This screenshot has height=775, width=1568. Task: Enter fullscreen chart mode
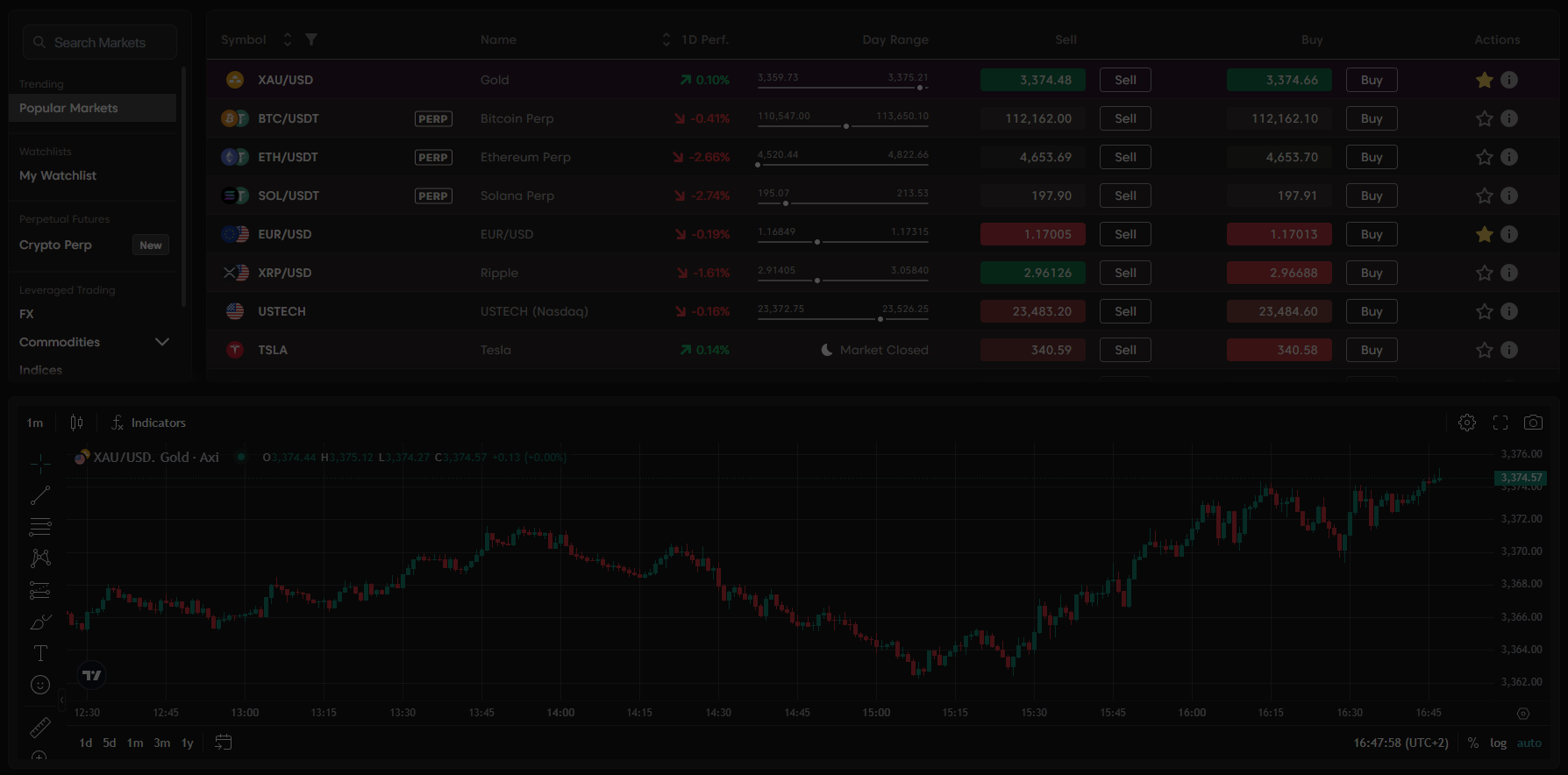1500,423
